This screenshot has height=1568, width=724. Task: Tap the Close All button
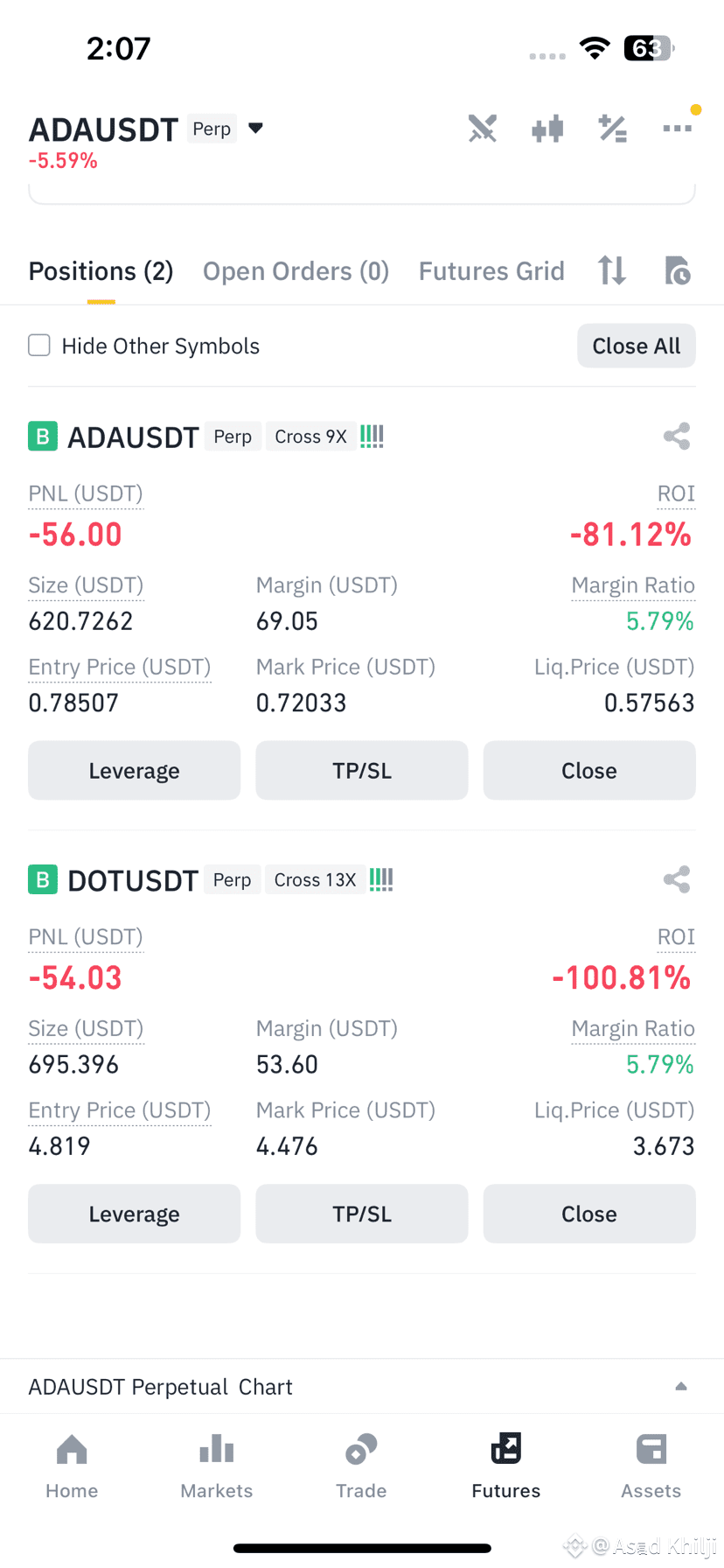click(x=637, y=346)
